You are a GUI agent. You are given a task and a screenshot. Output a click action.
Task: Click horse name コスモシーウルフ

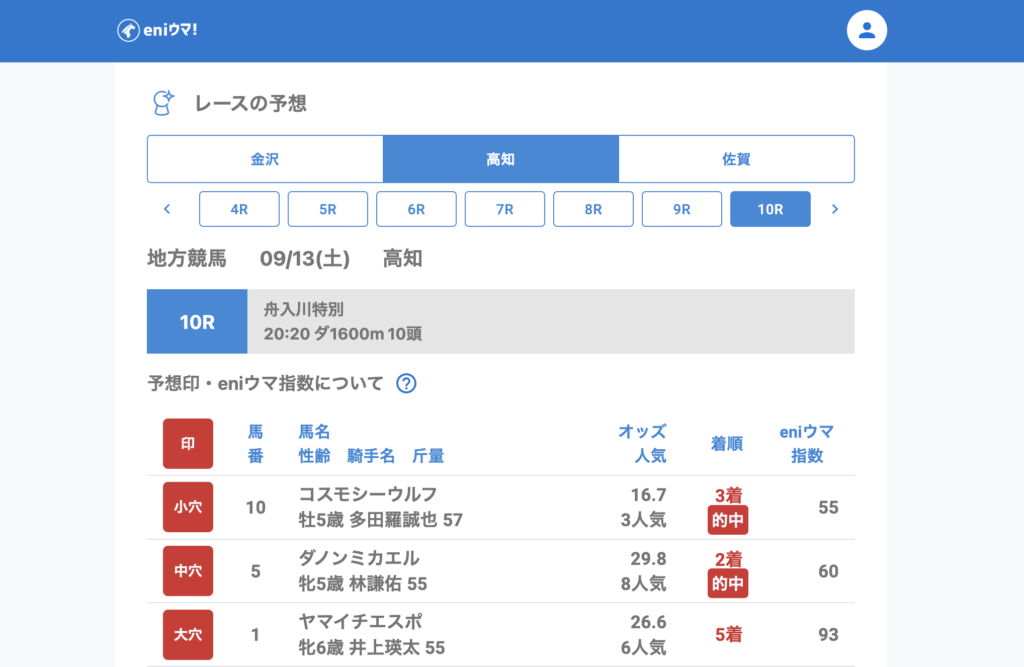pyautogui.click(x=368, y=494)
